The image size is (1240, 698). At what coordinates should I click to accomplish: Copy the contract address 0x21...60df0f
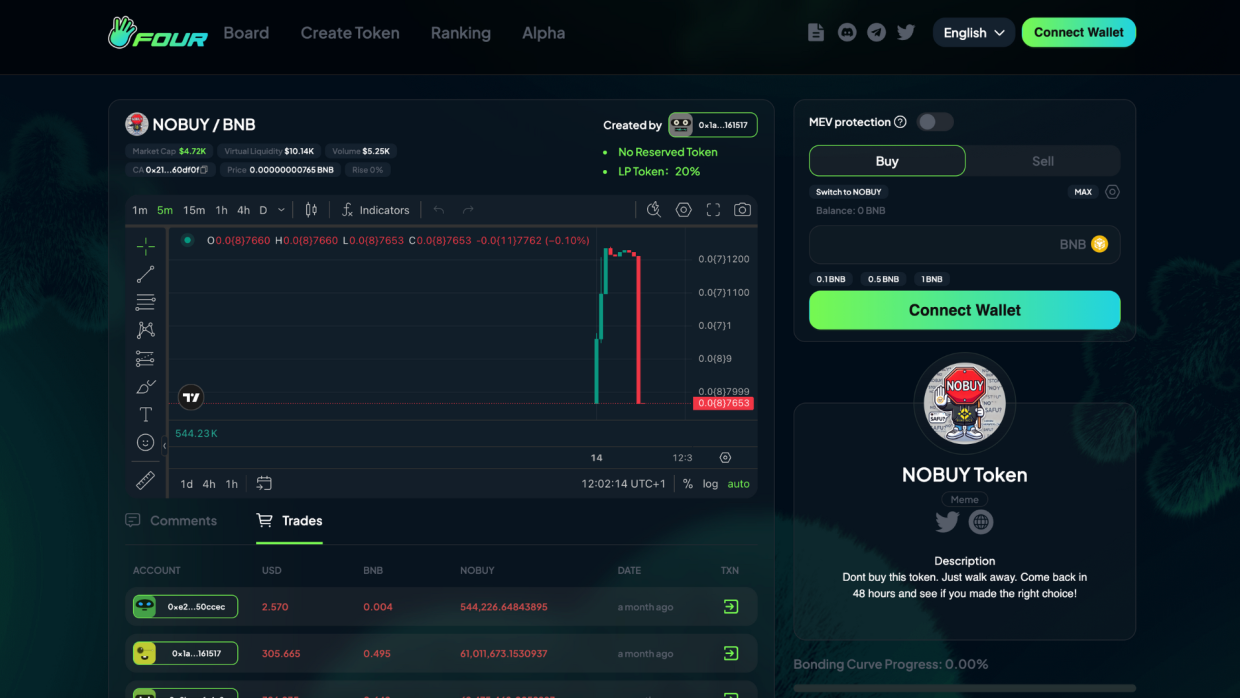pos(204,170)
